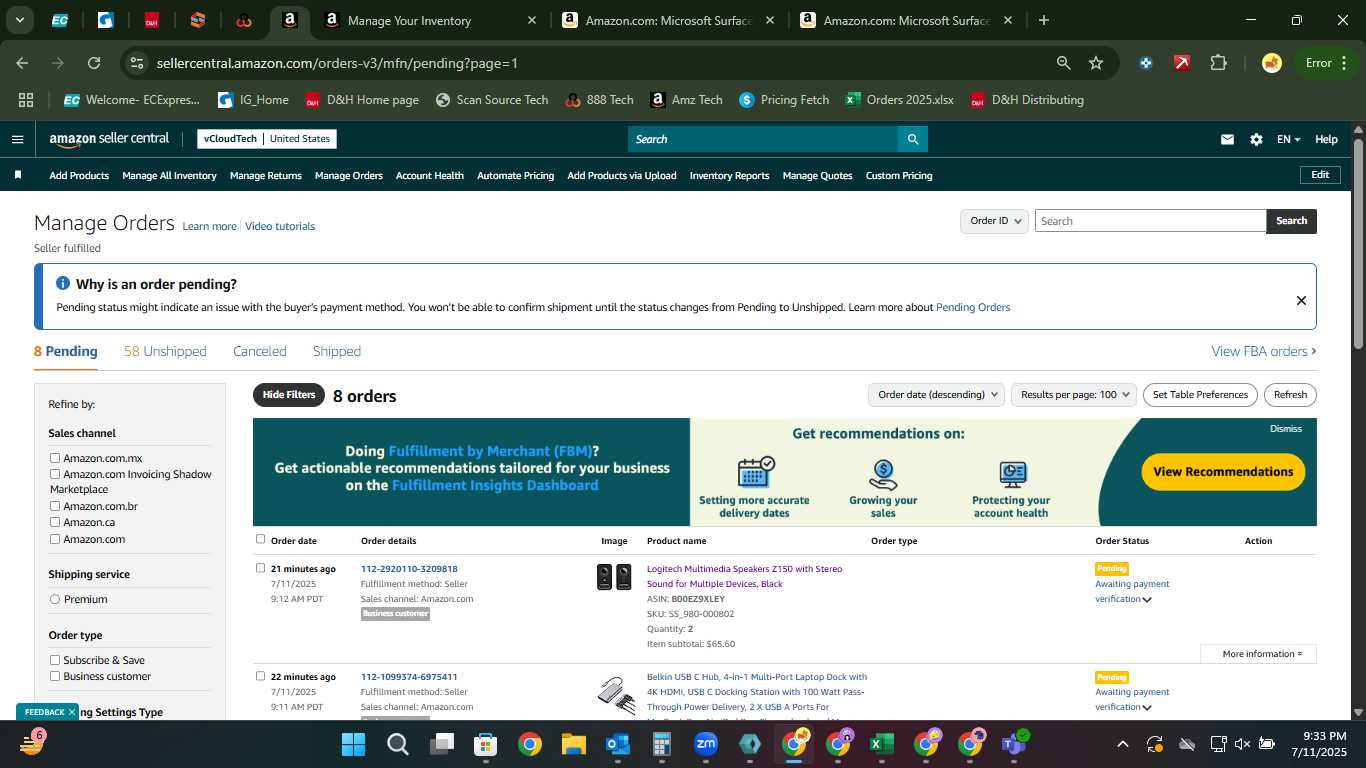
Task: Check the Amazon.com sales channel filter
Action: click(x=55, y=539)
